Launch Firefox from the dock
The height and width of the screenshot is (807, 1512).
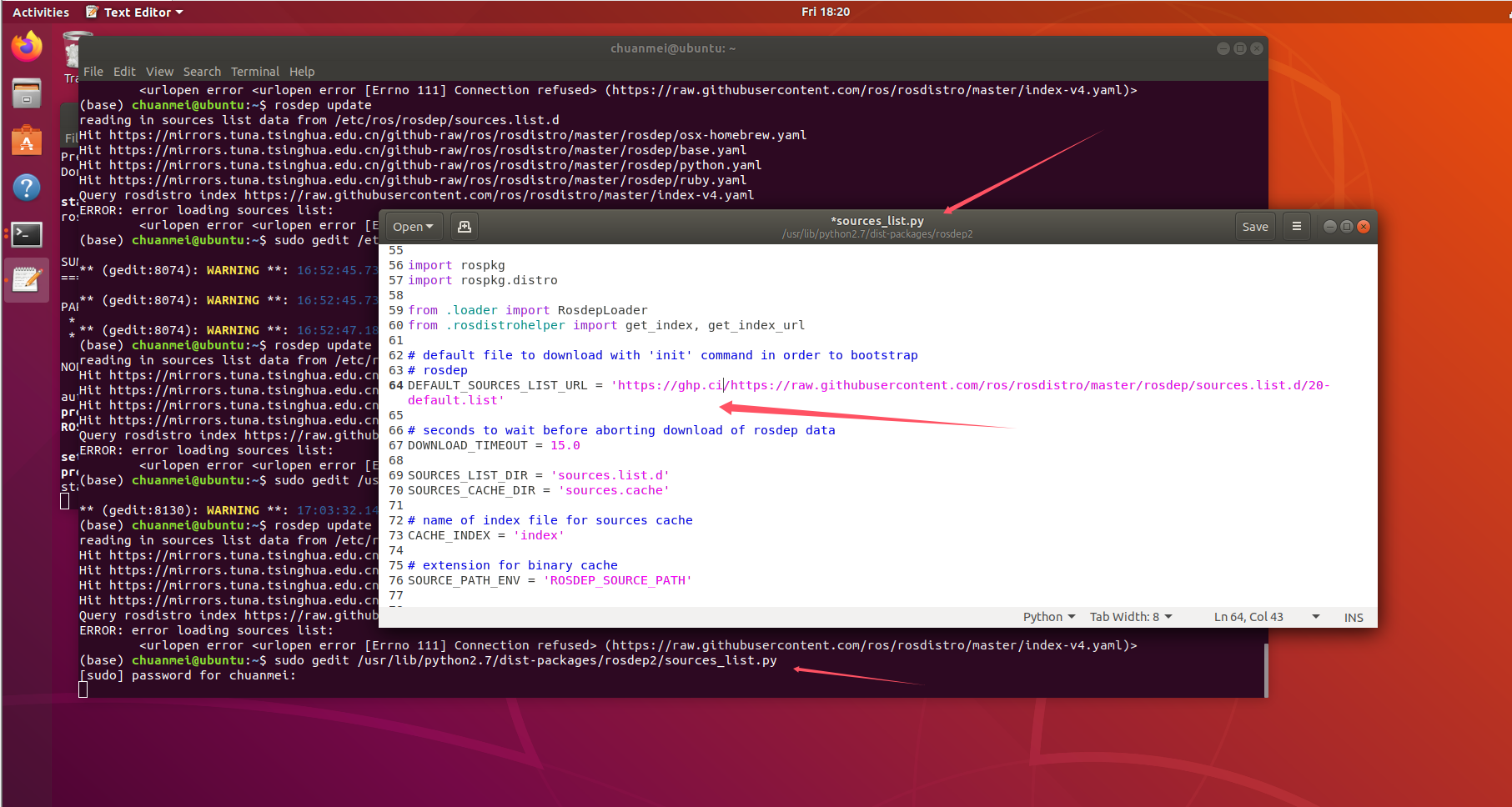pyautogui.click(x=26, y=46)
